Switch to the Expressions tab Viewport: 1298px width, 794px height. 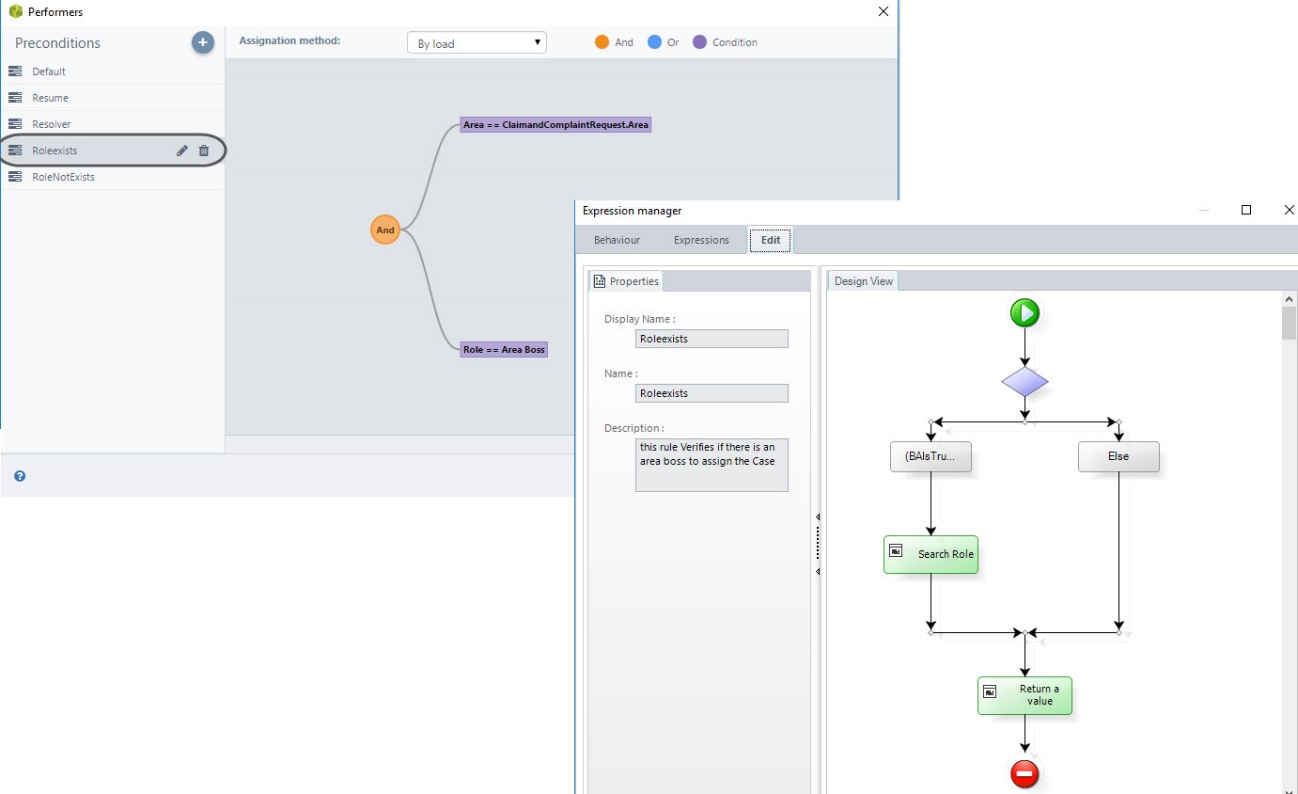701,240
